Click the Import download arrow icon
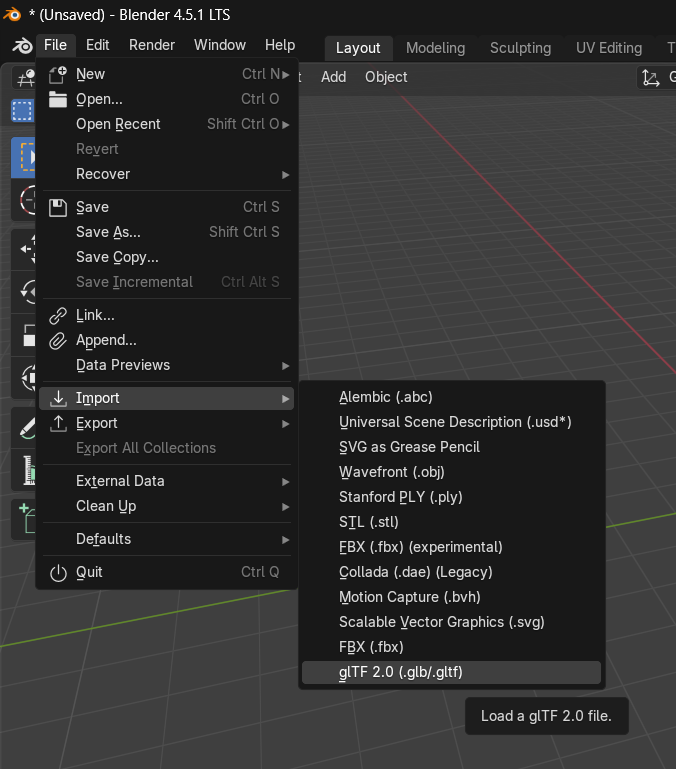Screen dimensions: 676x769 58,398
